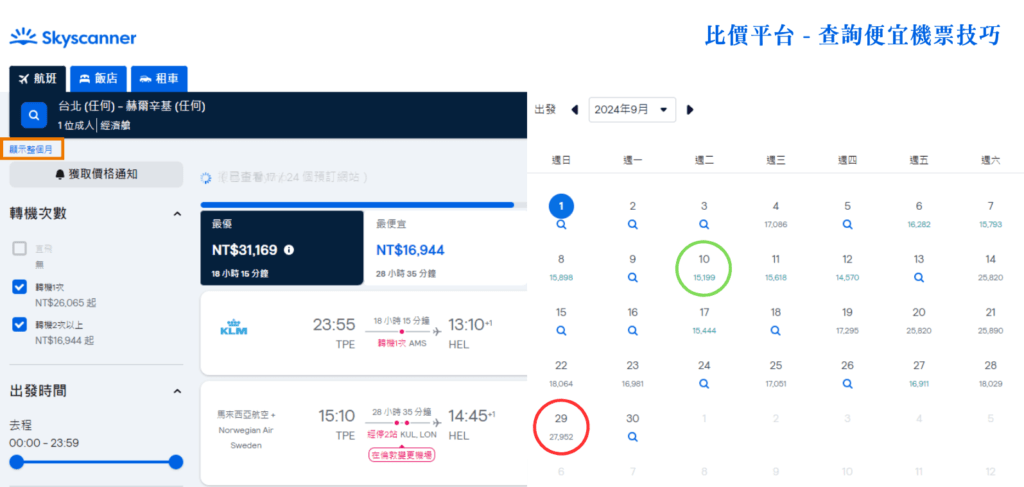Switch to the 航班 tab
Screen dimensions: 1024x487
pyautogui.click(x=39, y=79)
